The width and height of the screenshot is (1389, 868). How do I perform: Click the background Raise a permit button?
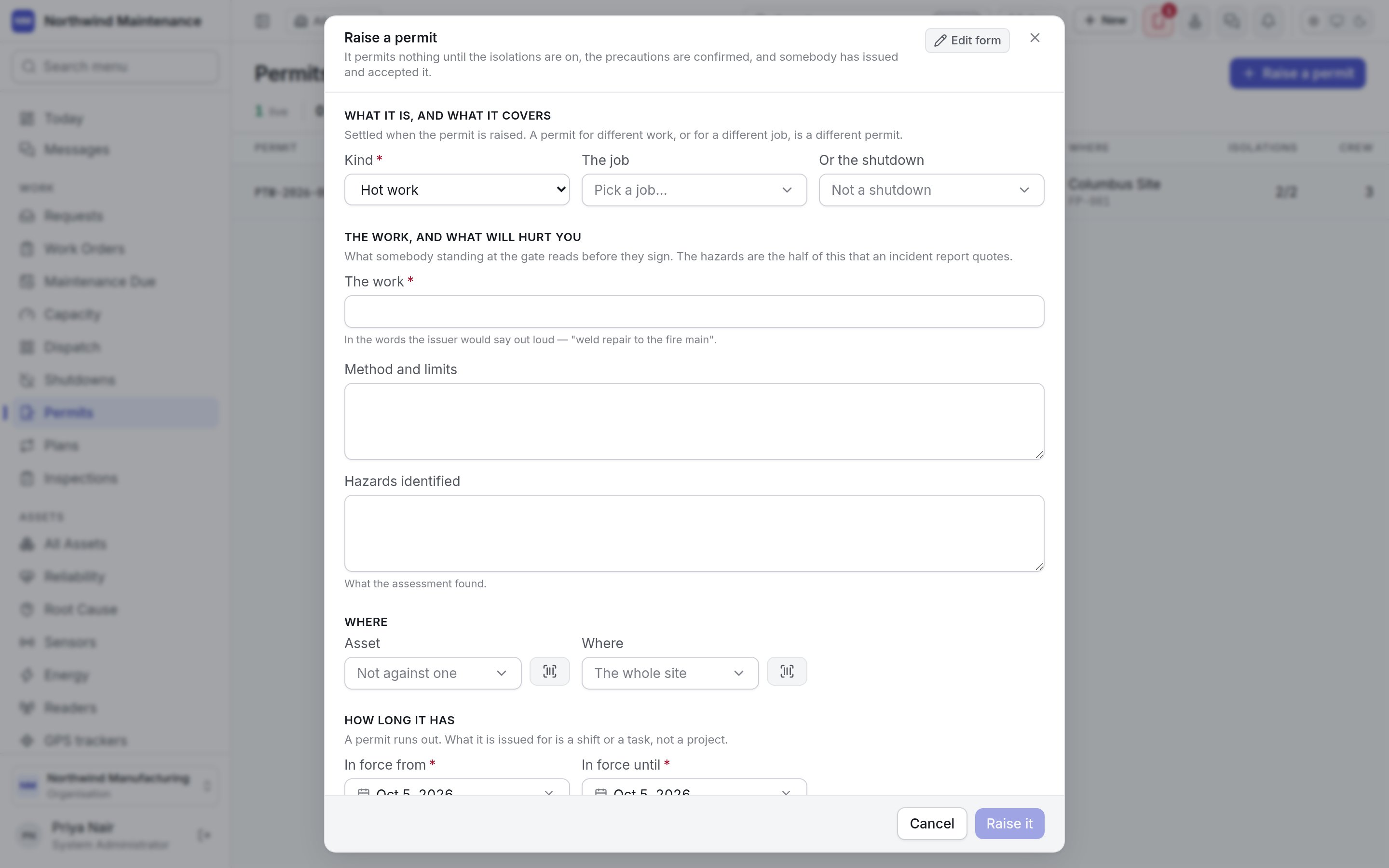[1297, 73]
